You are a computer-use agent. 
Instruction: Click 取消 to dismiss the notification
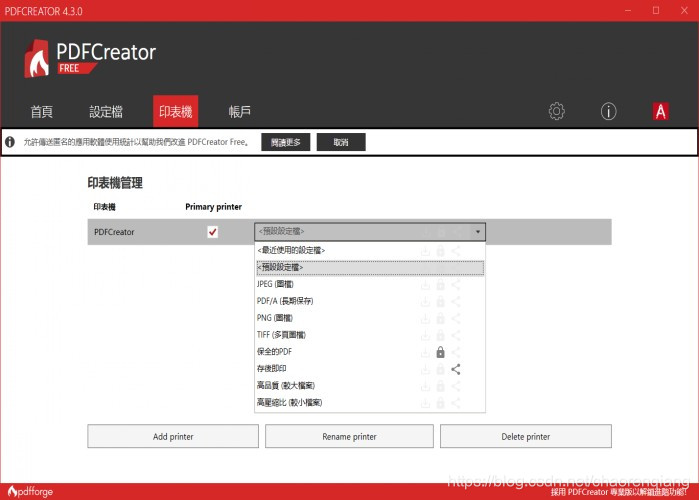[341, 142]
